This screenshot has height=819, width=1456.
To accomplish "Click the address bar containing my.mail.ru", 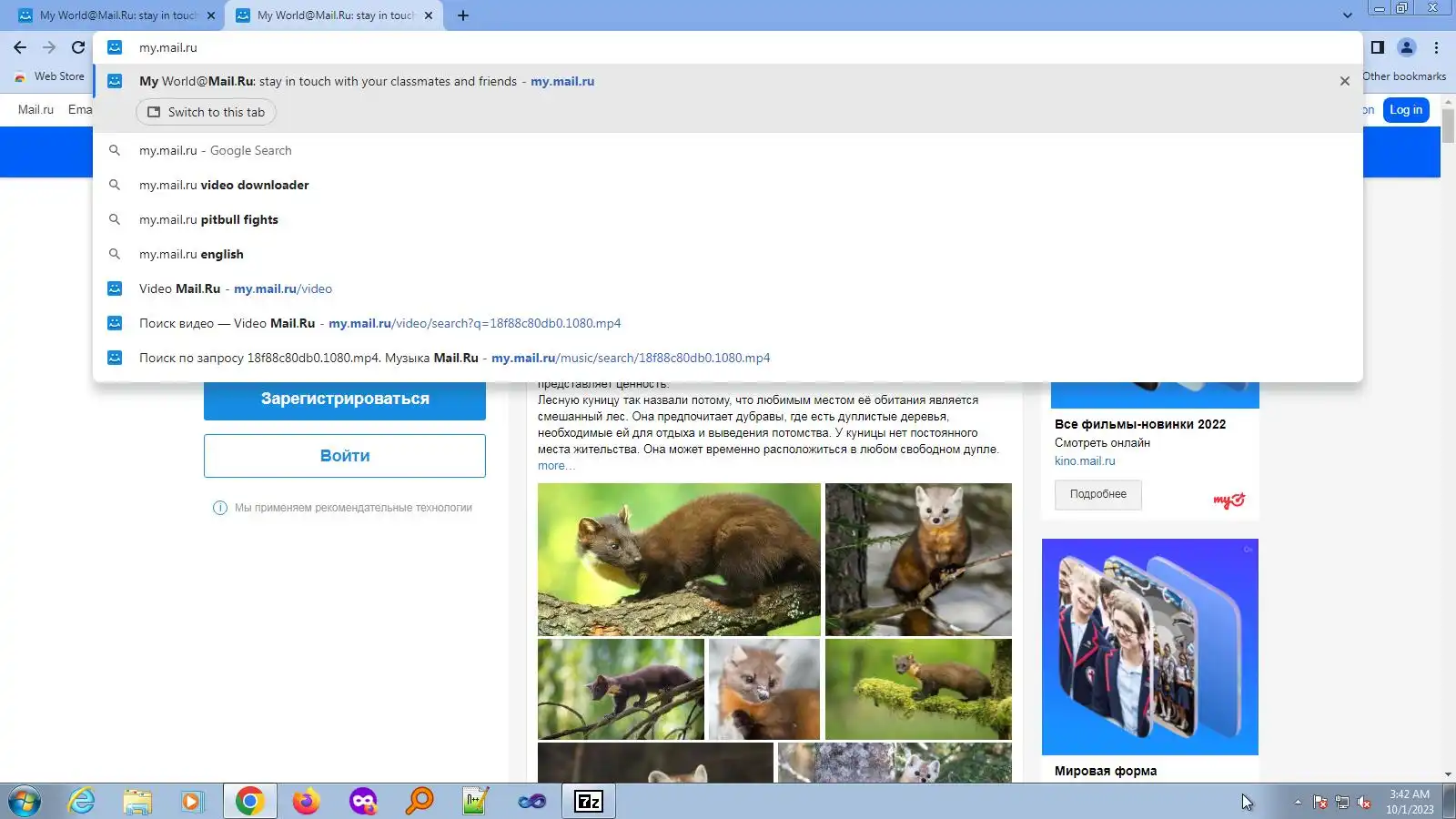I will pyautogui.click(x=728, y=47).
